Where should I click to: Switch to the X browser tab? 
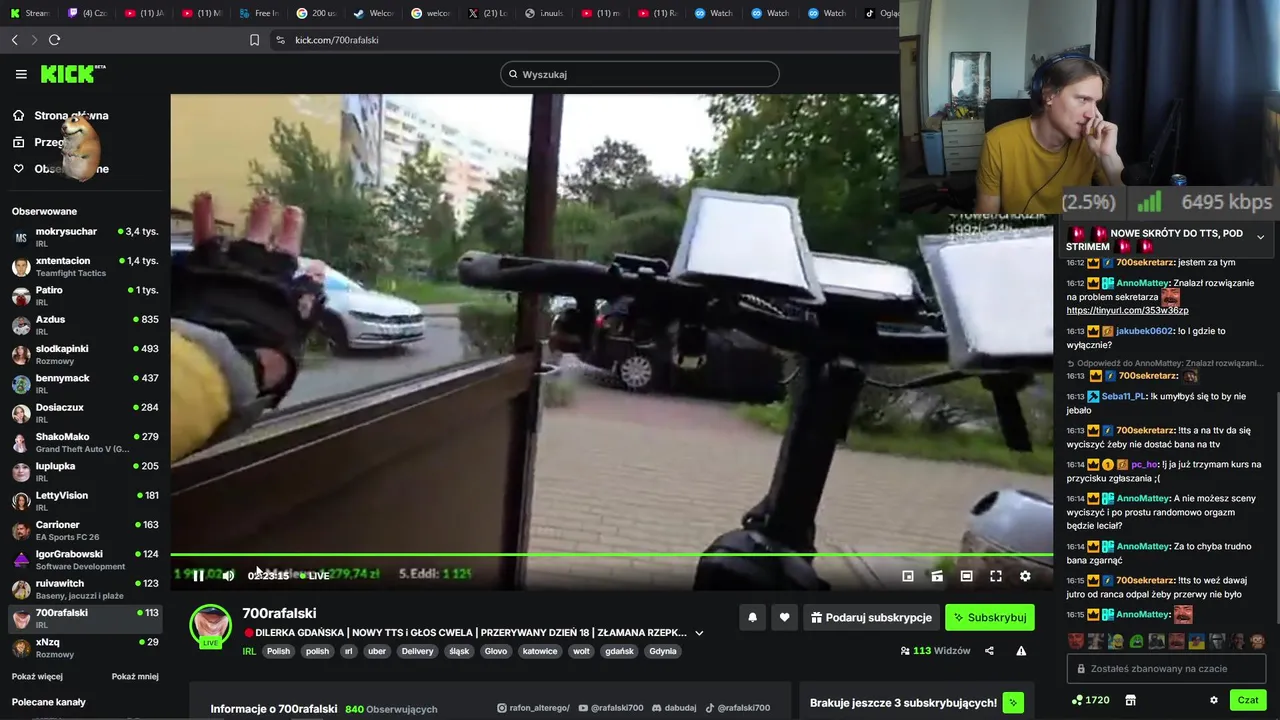488,13
